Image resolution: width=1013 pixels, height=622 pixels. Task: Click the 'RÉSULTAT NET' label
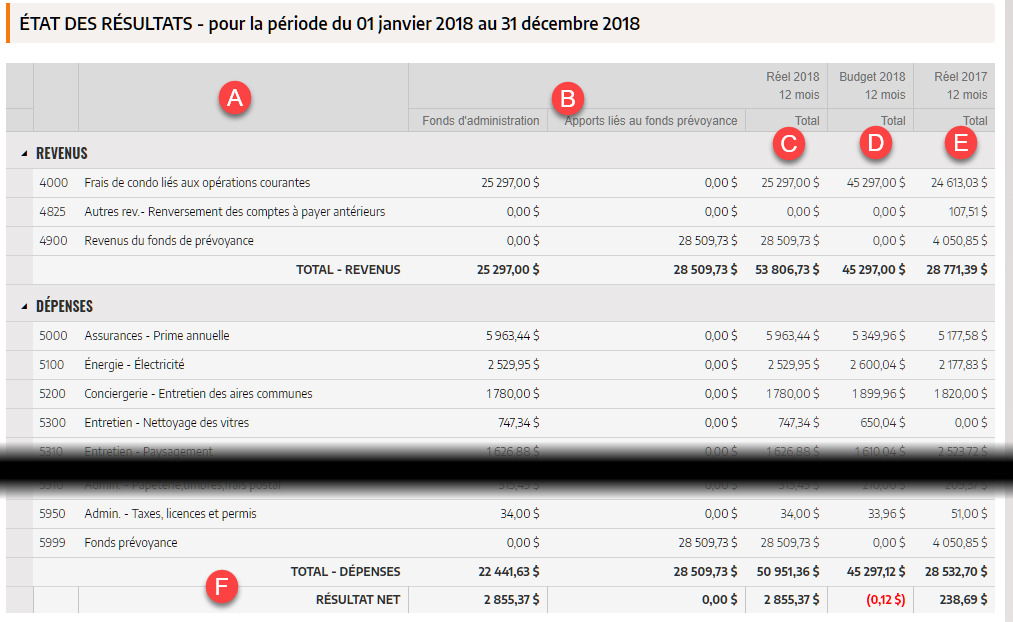[x=358, y=600]
